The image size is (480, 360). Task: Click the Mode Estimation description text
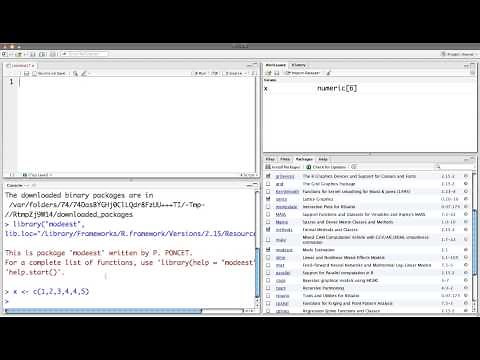(x=318, y=250)
